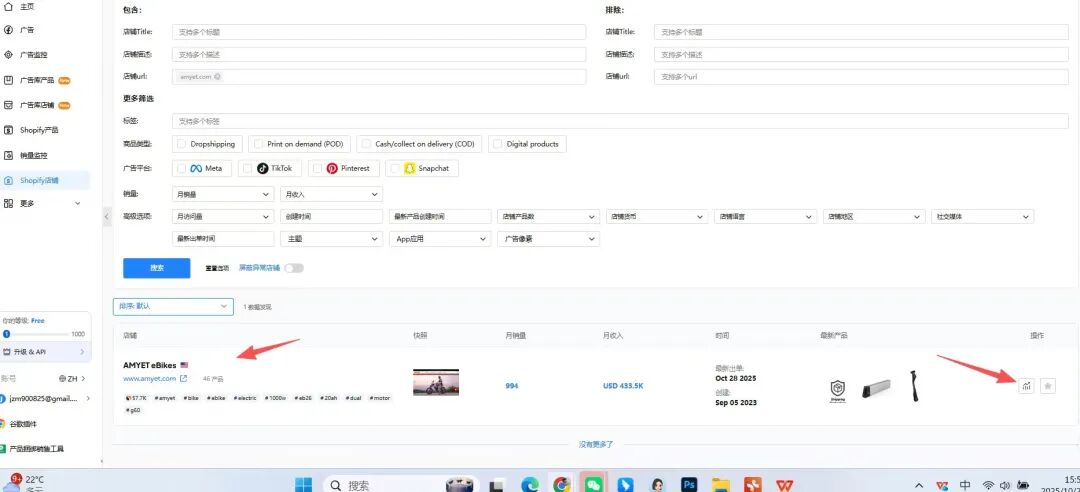Click the 标签 tags input field
This screenshot has width=1080, height=492.
pyautogui.click(x=620, y=121)
